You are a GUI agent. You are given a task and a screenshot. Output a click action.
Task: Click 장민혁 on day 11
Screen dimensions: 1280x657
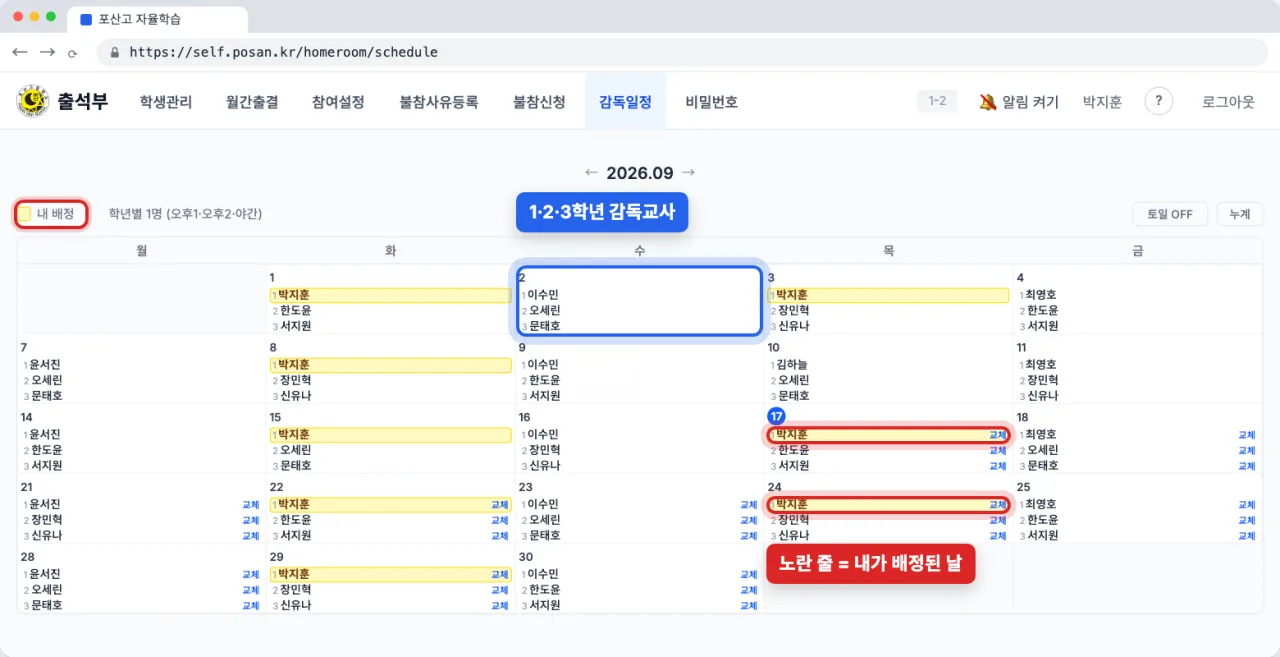tap(1040, 380)
